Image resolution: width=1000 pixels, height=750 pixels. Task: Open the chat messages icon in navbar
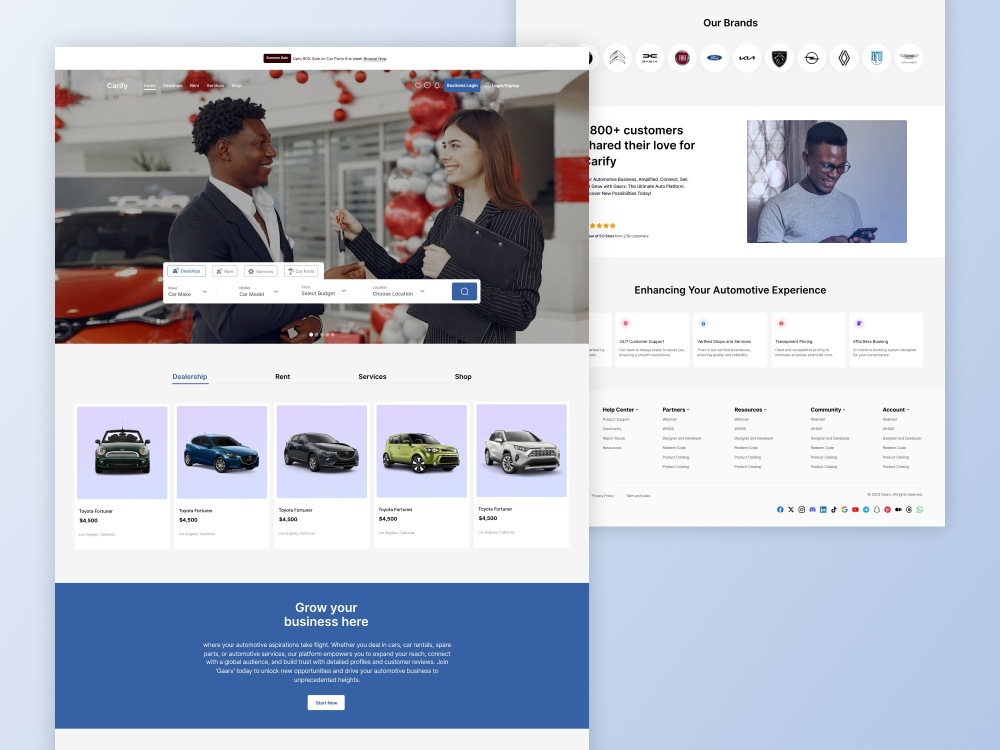click(x=427, y=85)
